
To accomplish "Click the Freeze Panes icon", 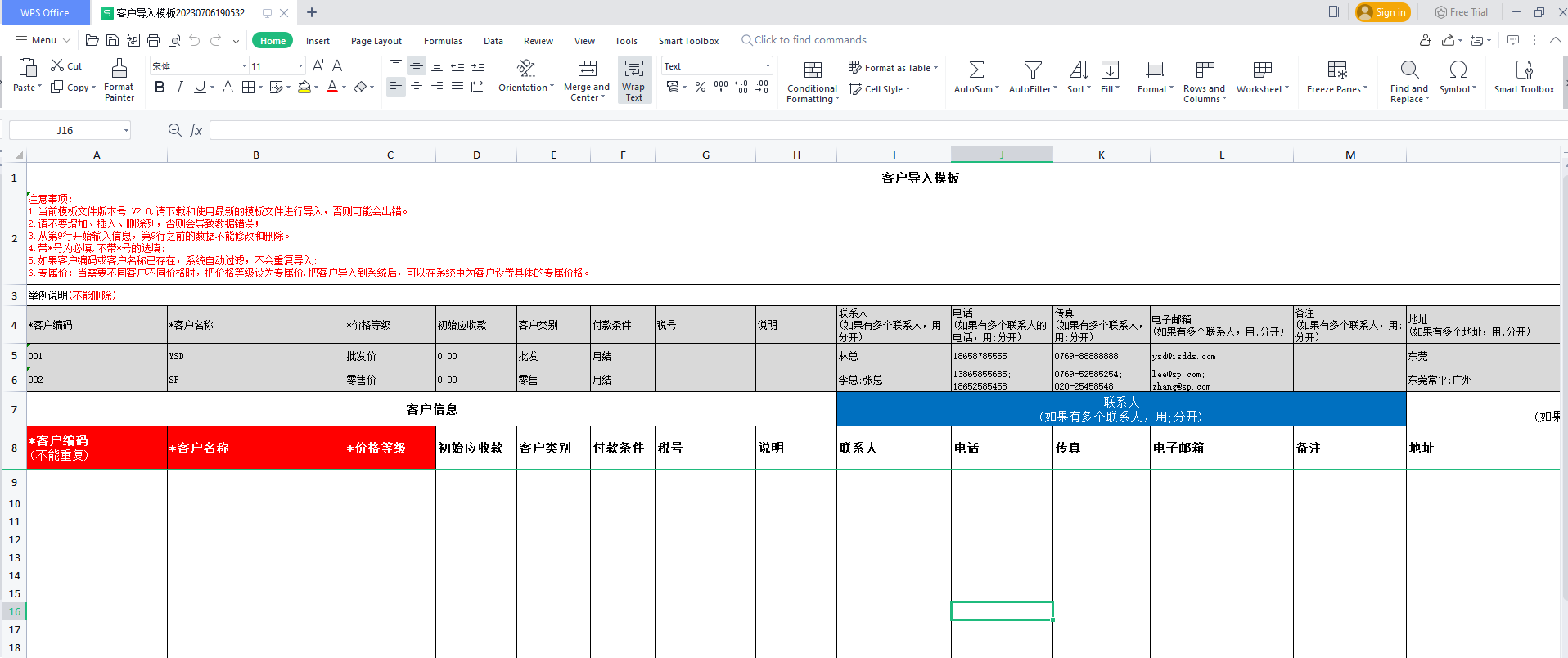I will click(1337, 70).
